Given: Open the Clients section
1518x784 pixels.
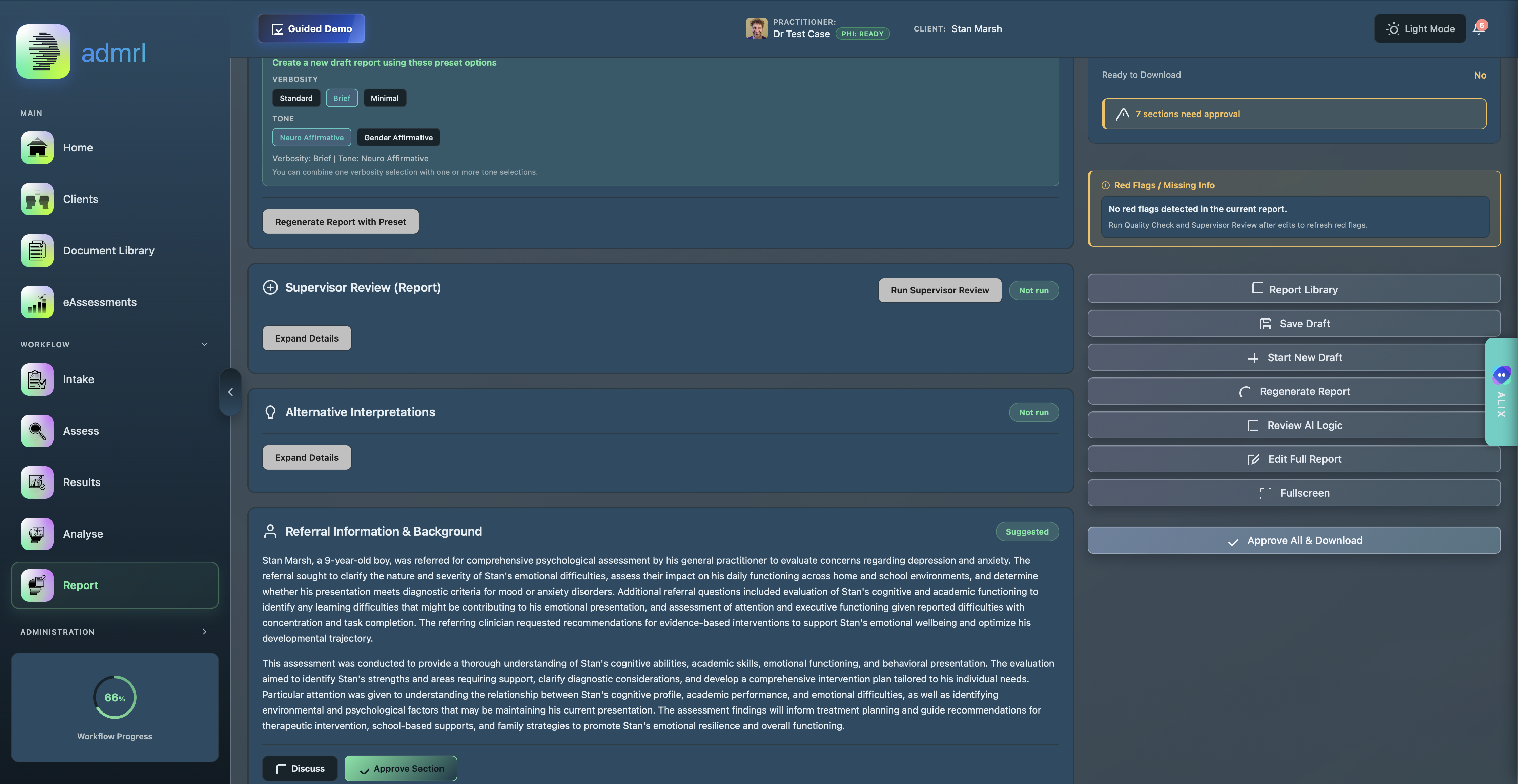Looking at the screenshot, I should click(x=80, y=199).
